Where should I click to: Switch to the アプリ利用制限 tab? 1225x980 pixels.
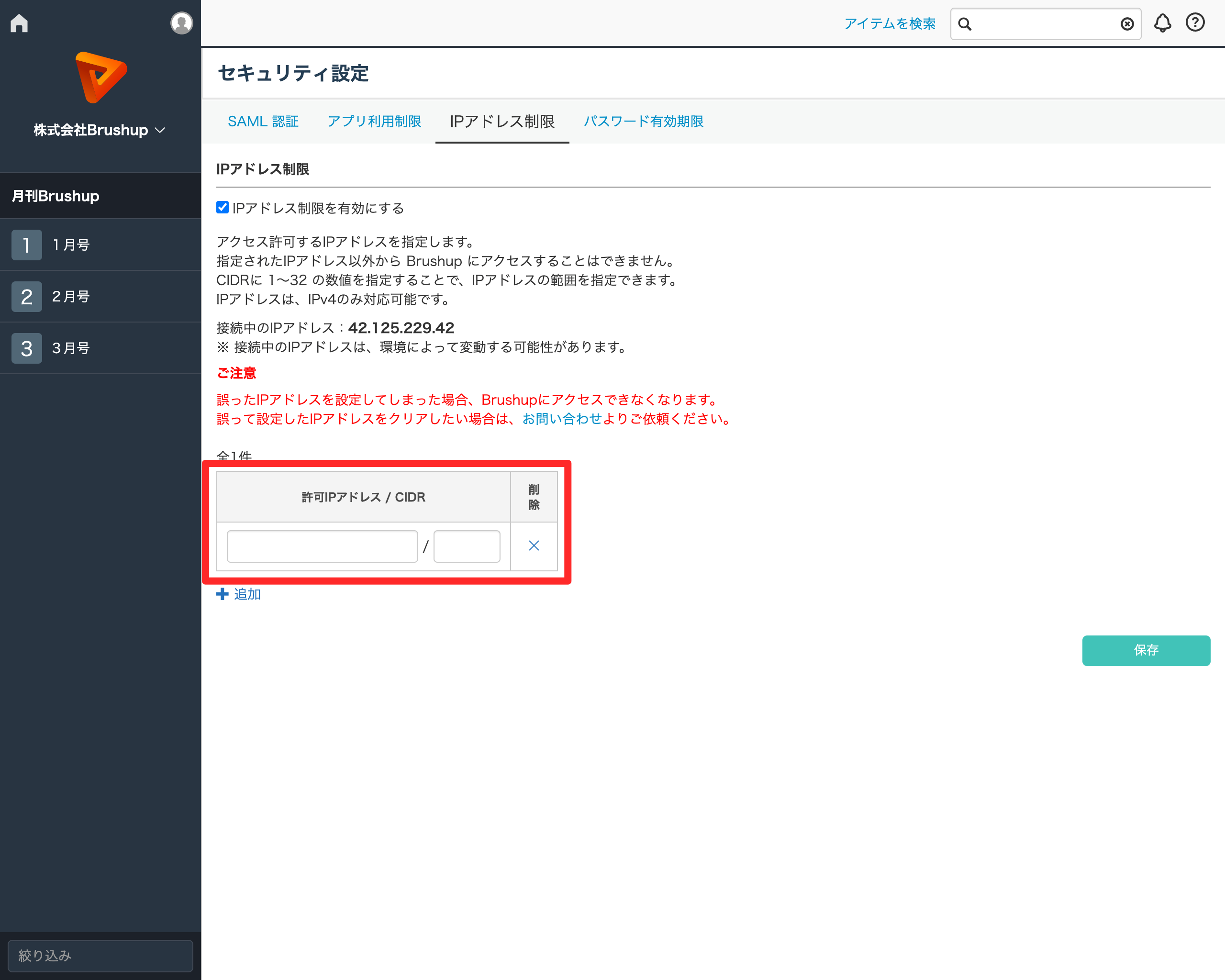[x=374, y=122]
